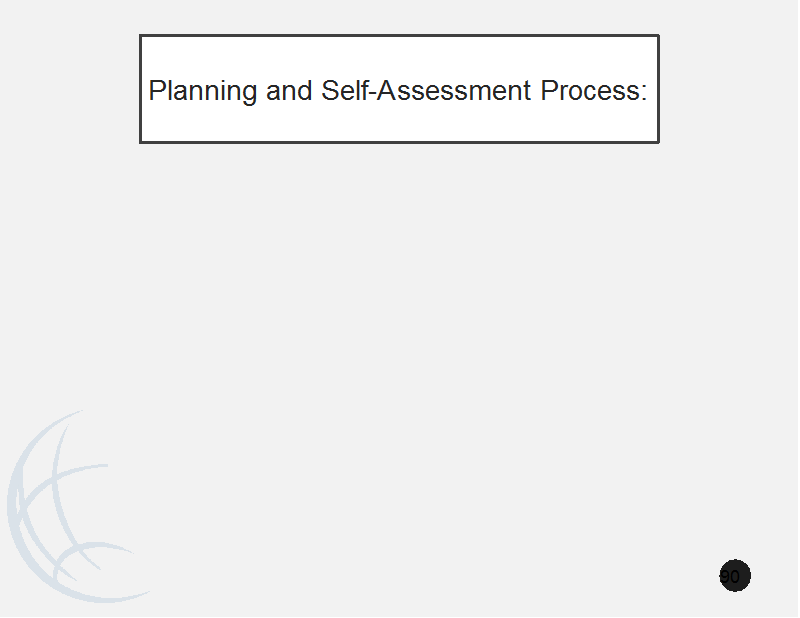Screen dimensions: 800x618
Task: Click the black slide number 90 badge
Action: click(735, 576)
